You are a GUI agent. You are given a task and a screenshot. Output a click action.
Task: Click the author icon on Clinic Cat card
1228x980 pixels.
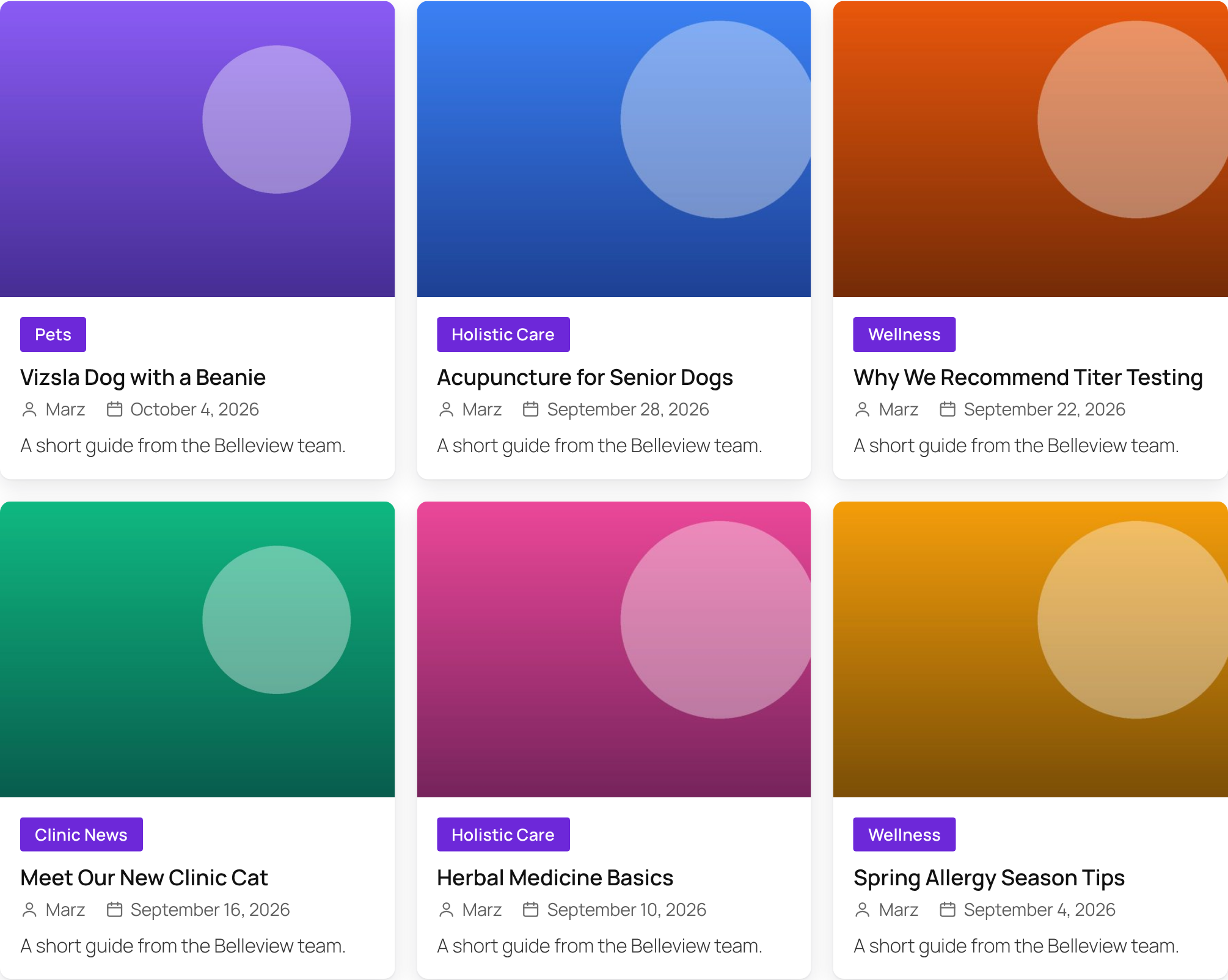tap(29, 910)
